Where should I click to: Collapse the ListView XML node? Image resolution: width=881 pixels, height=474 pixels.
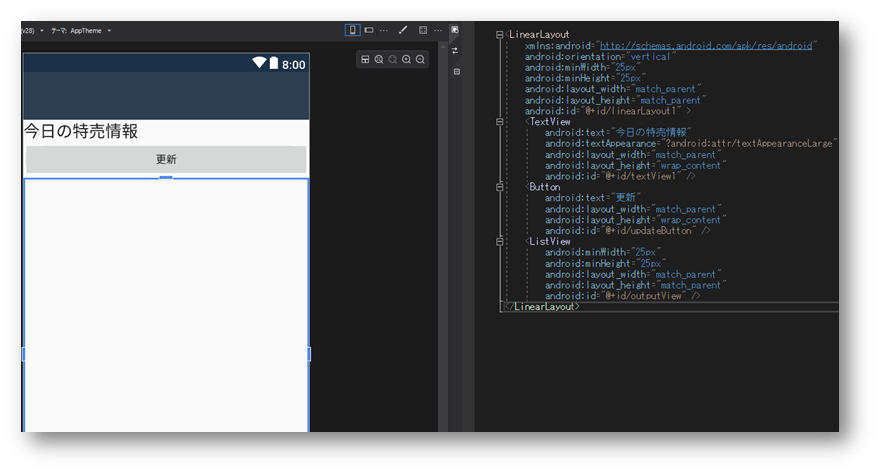tap(499, 241)
